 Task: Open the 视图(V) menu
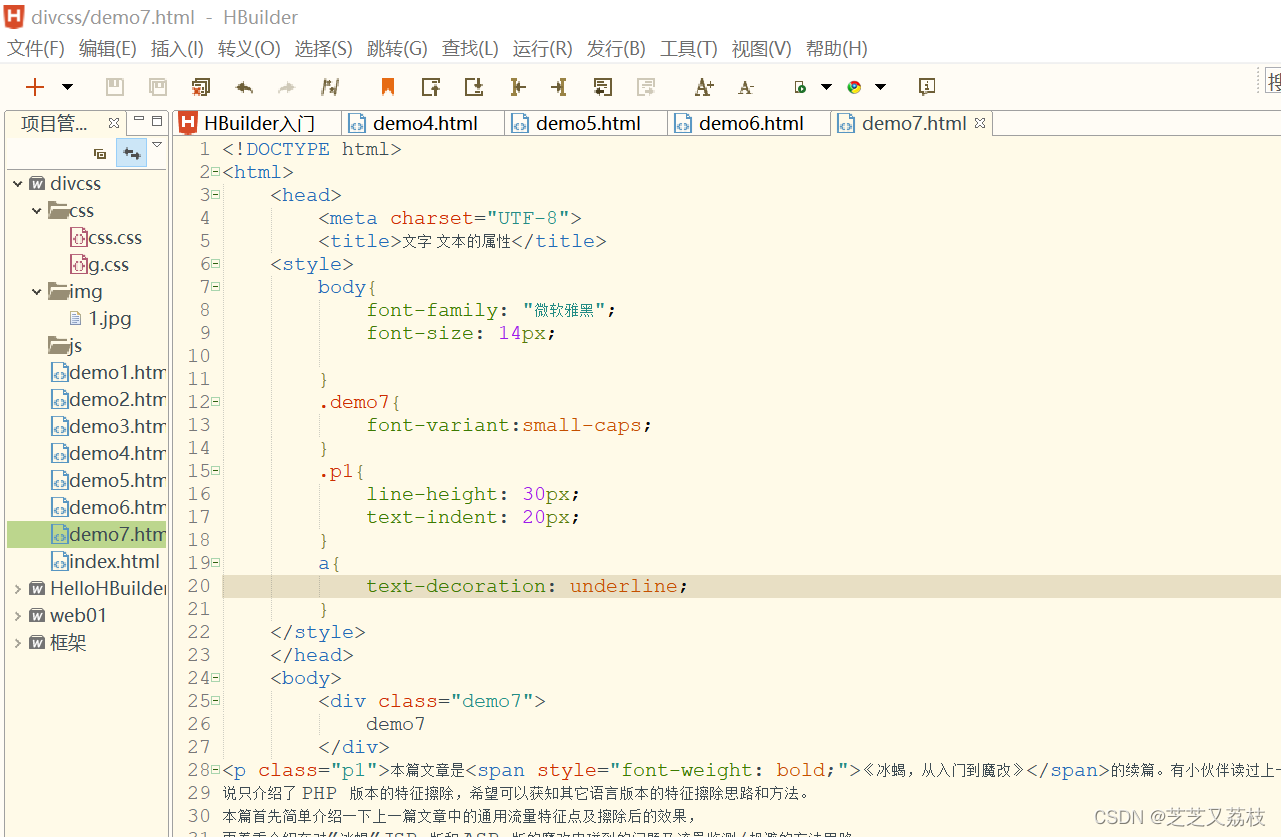tap(761, 49)
